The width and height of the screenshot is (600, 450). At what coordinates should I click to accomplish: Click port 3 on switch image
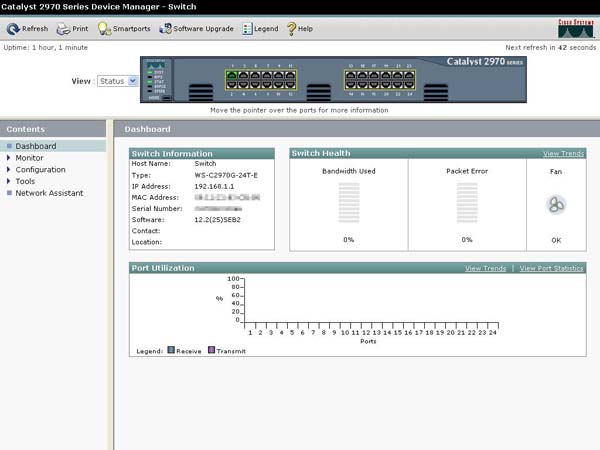coord(244,75)
